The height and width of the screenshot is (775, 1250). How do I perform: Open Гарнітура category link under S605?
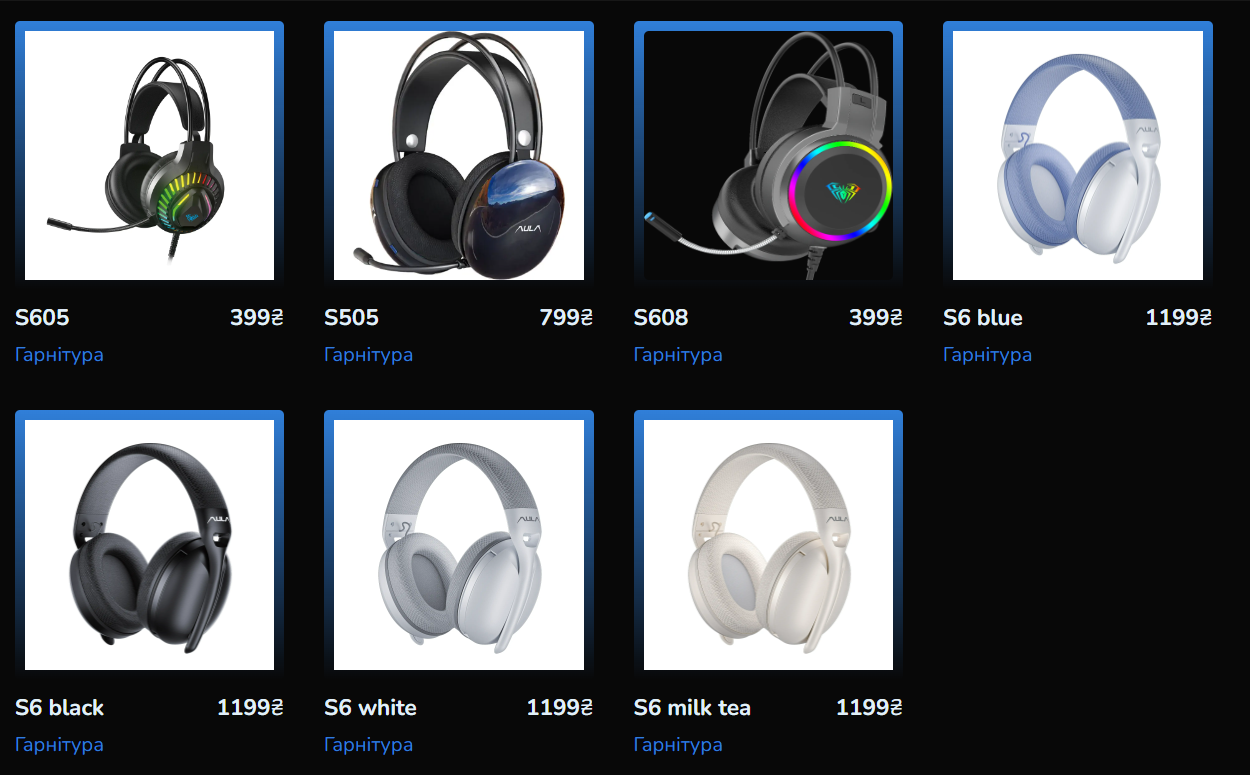[x=59, y=355]
